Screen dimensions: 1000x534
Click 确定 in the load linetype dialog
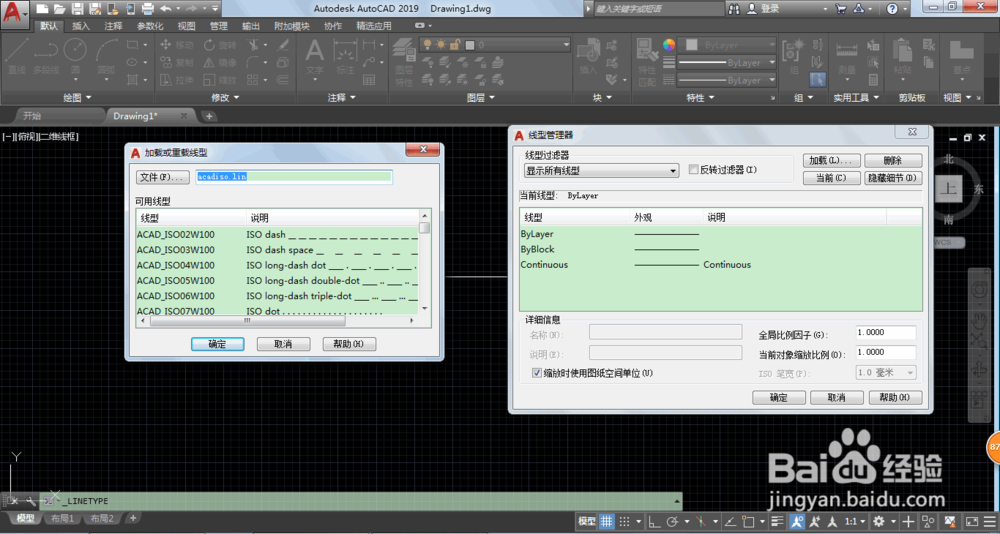tap(217, 344)
